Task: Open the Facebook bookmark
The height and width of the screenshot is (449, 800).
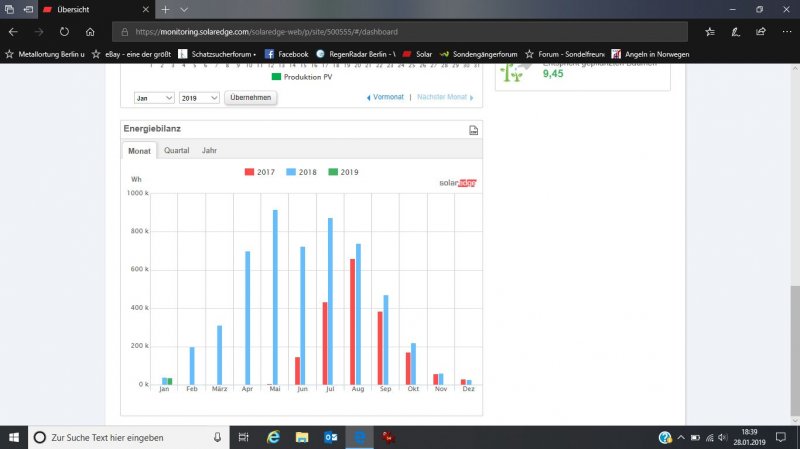Action: 286,54
